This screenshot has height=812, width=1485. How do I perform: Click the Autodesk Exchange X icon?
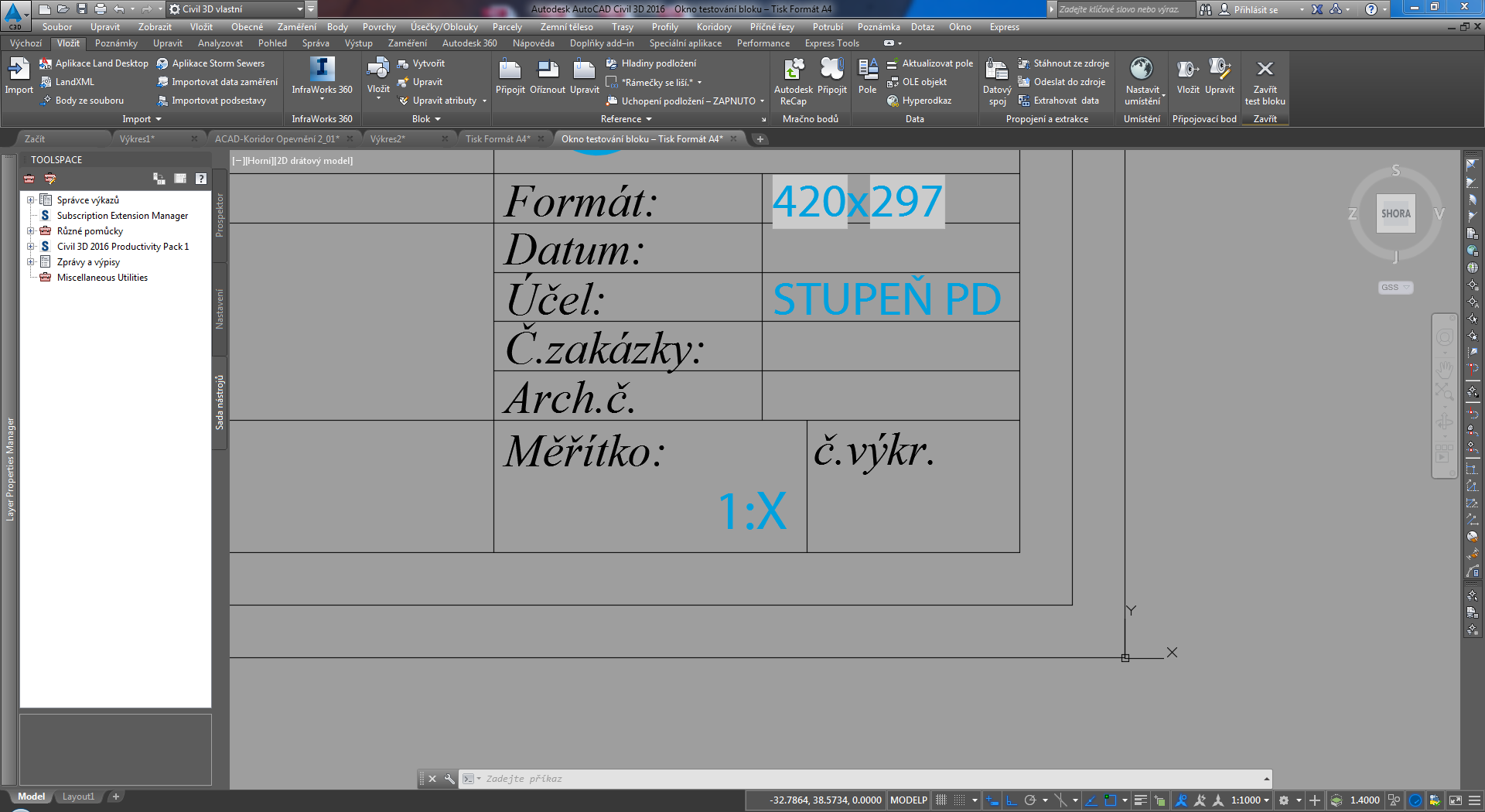[1317, 9]
